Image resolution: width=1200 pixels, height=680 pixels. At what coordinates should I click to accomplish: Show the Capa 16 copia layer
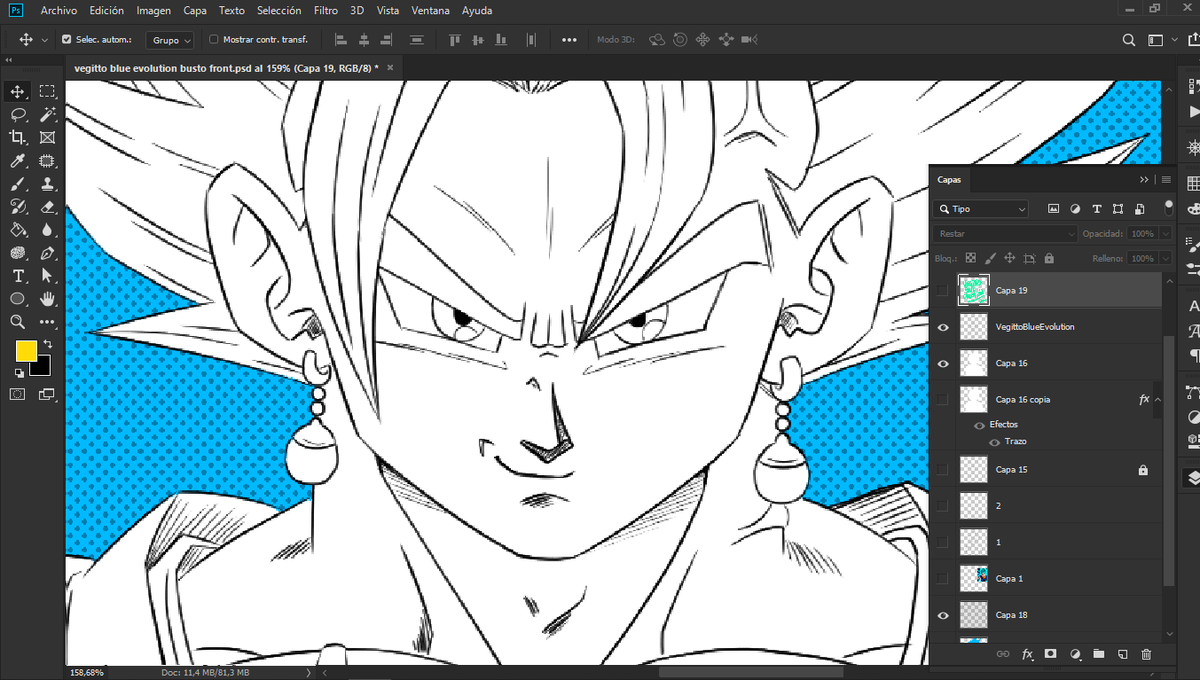[942, 400]
